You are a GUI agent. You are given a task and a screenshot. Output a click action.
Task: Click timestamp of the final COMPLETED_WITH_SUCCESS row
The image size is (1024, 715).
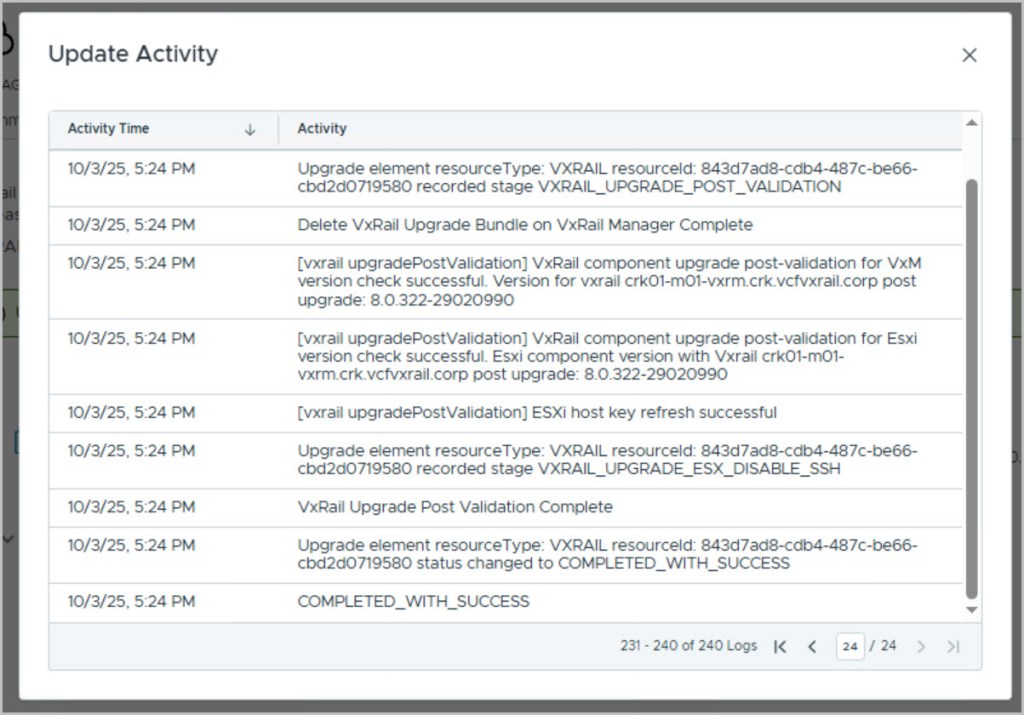coord(131,601)
